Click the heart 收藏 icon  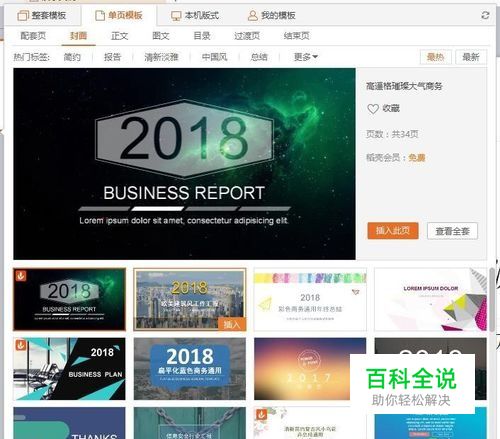click(x=373, y=109)
